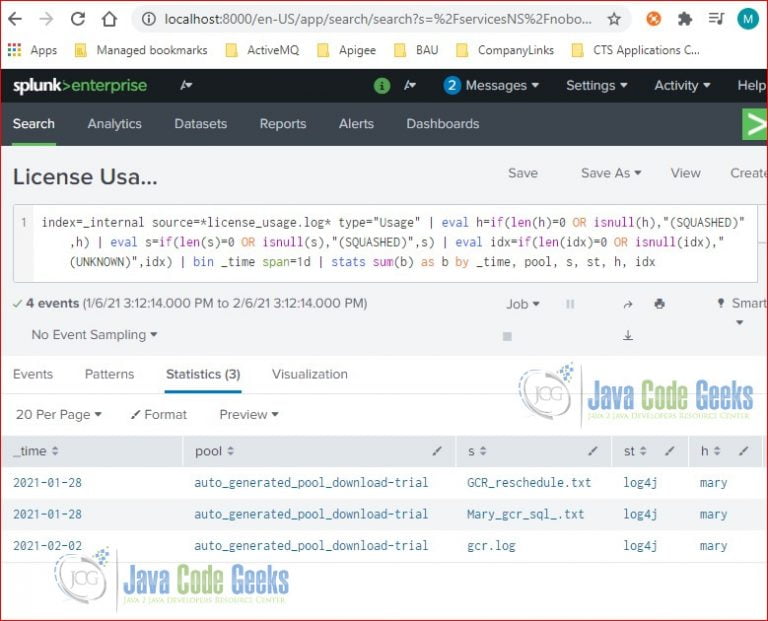The image size is (768, 621).
Task: Open the orange circular extension icon
Action: tap(653, 19)
